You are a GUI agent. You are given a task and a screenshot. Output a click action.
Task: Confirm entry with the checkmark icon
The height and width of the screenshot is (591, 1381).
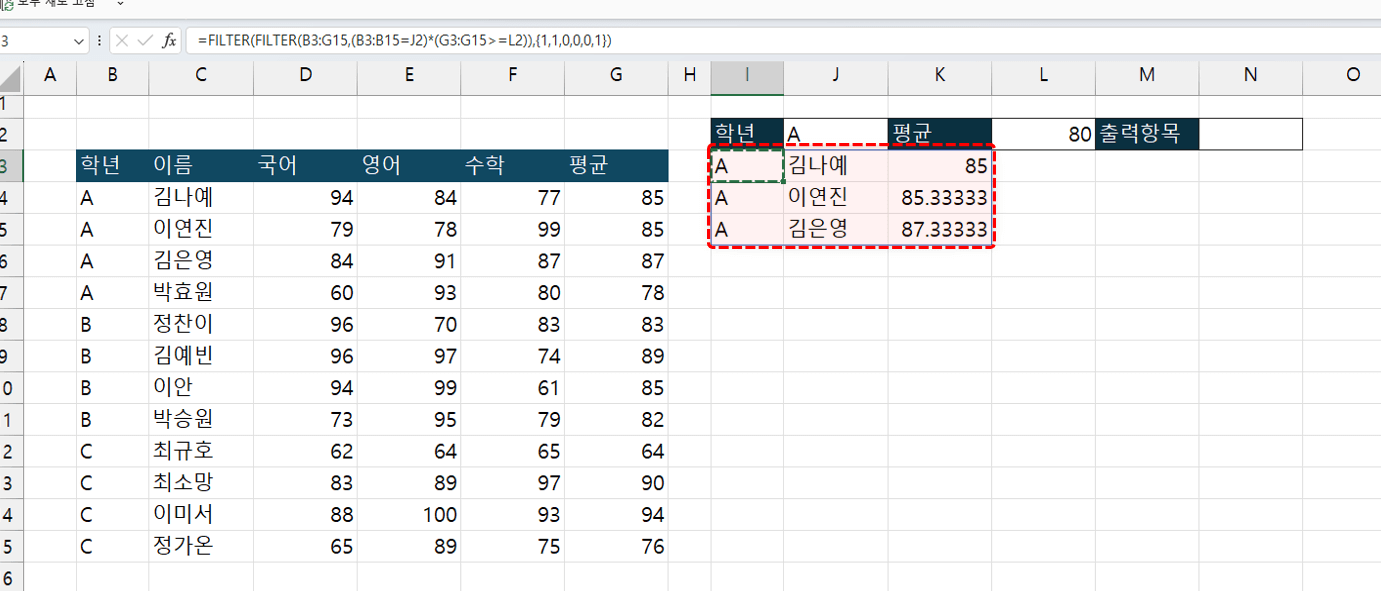pos(146,41)
